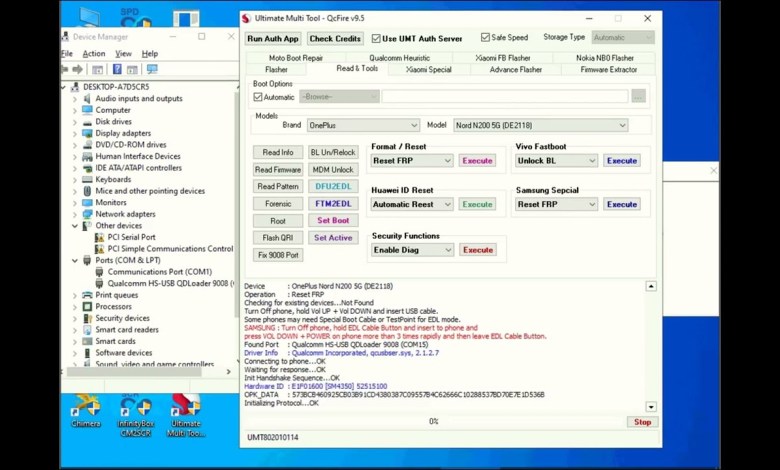Click Execute in the Security Functions group
780x470 pixels.
(478, 250)
